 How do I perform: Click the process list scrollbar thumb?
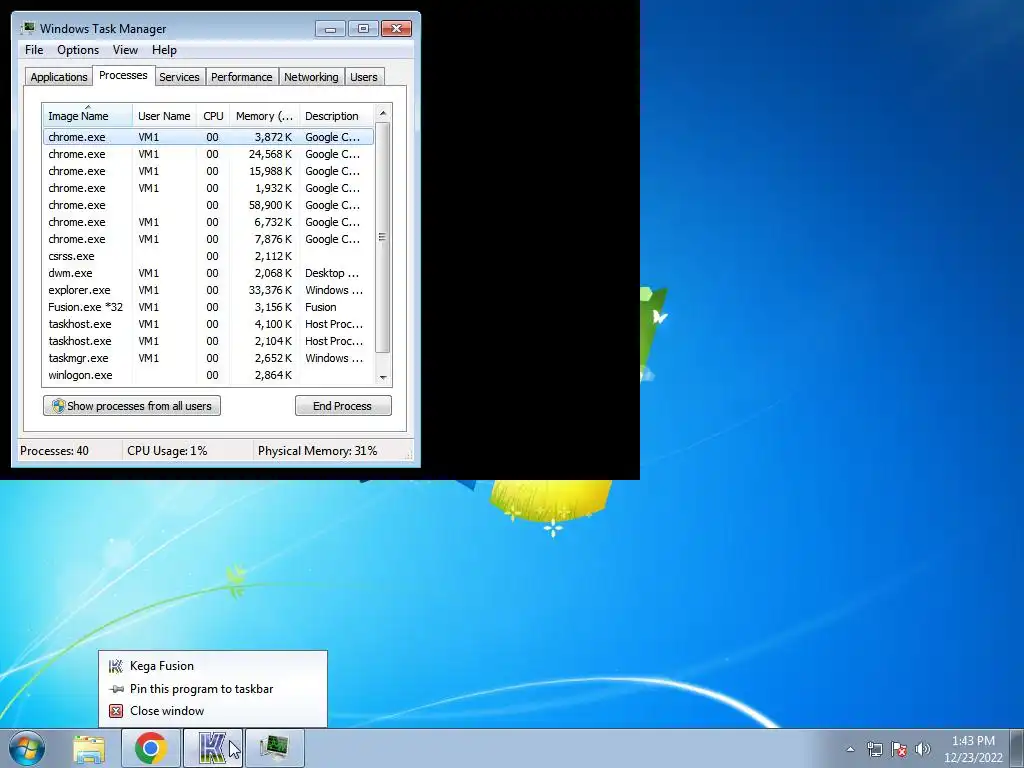tap(383, 237)
